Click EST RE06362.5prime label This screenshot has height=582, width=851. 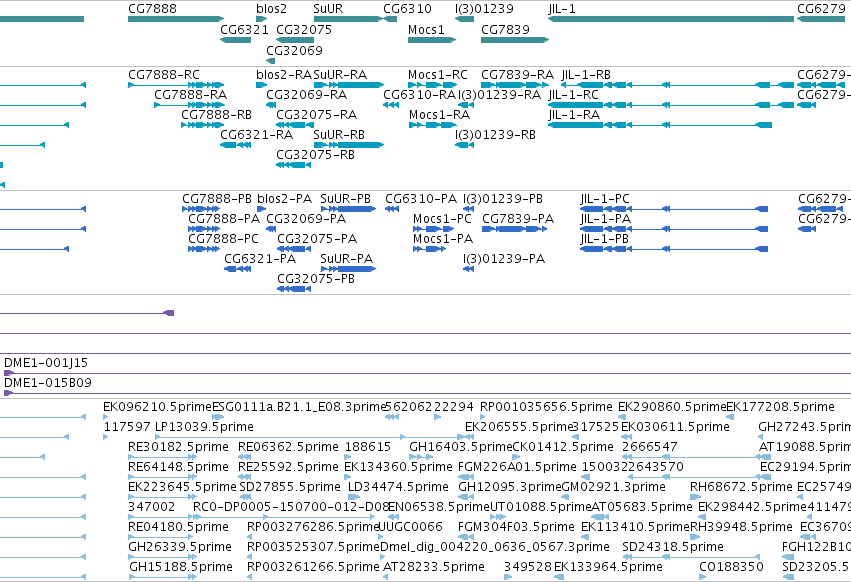tap(288, 447)
